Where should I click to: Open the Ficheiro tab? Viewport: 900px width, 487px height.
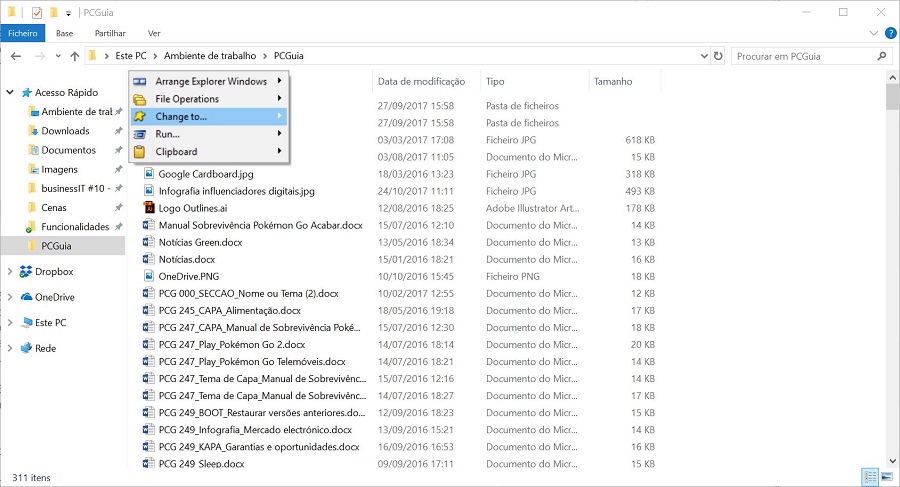point(21,33)
